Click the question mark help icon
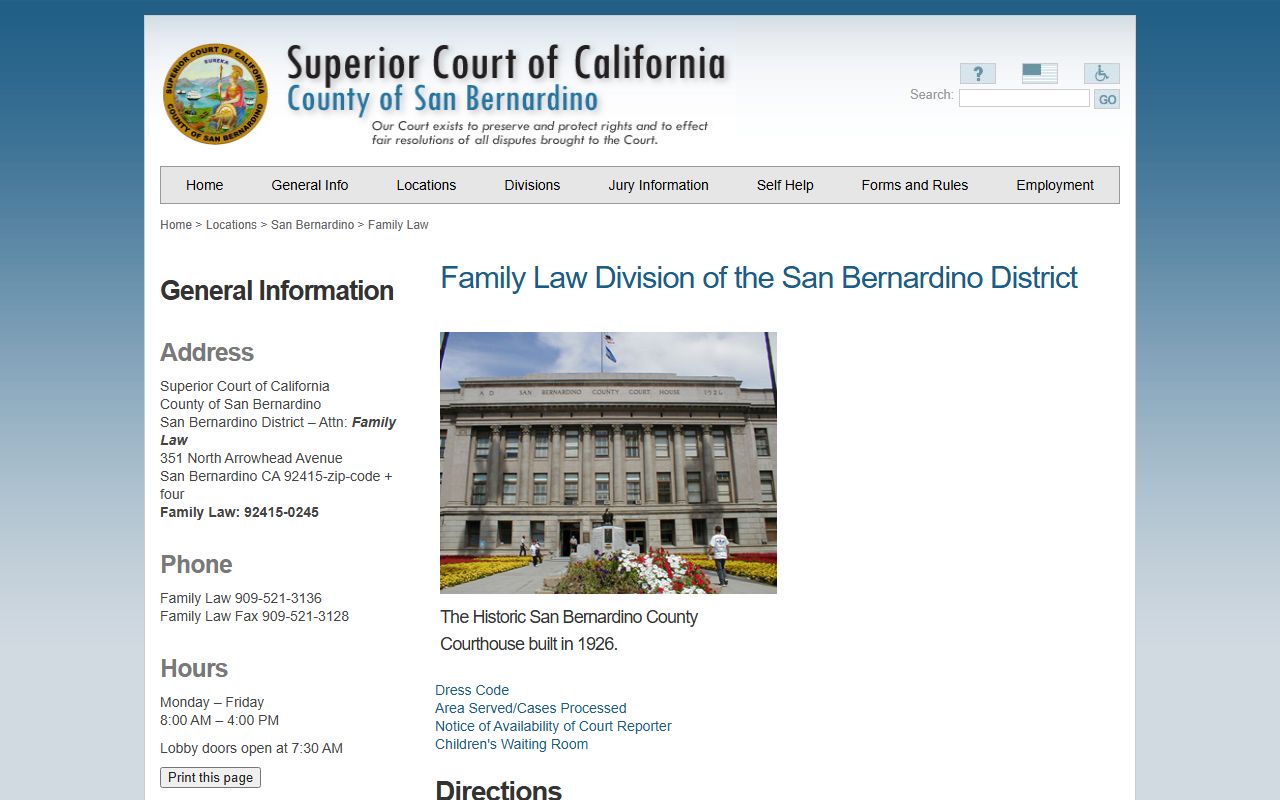1280x800 pixels. click(x=977, y=73)
